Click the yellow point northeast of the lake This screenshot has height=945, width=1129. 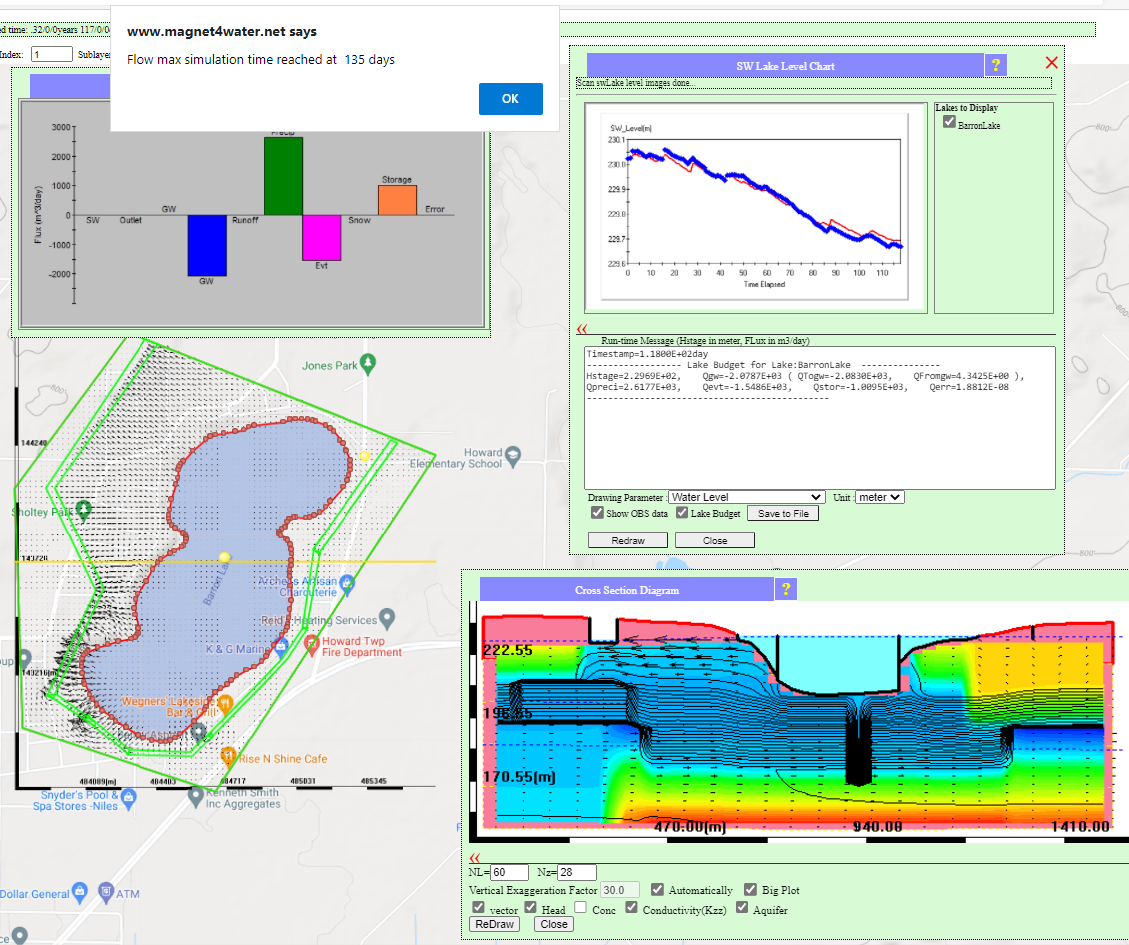click(x=364, y=455)
